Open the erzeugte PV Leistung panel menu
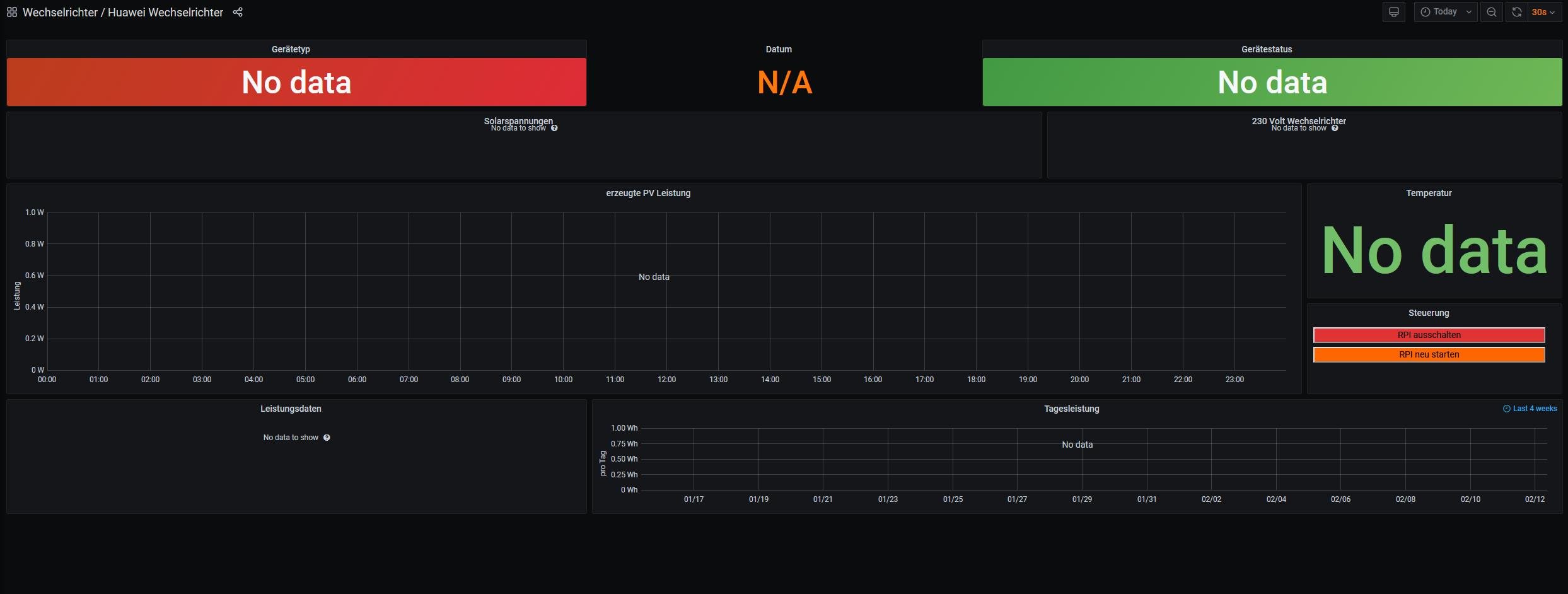 click(648, 193)
